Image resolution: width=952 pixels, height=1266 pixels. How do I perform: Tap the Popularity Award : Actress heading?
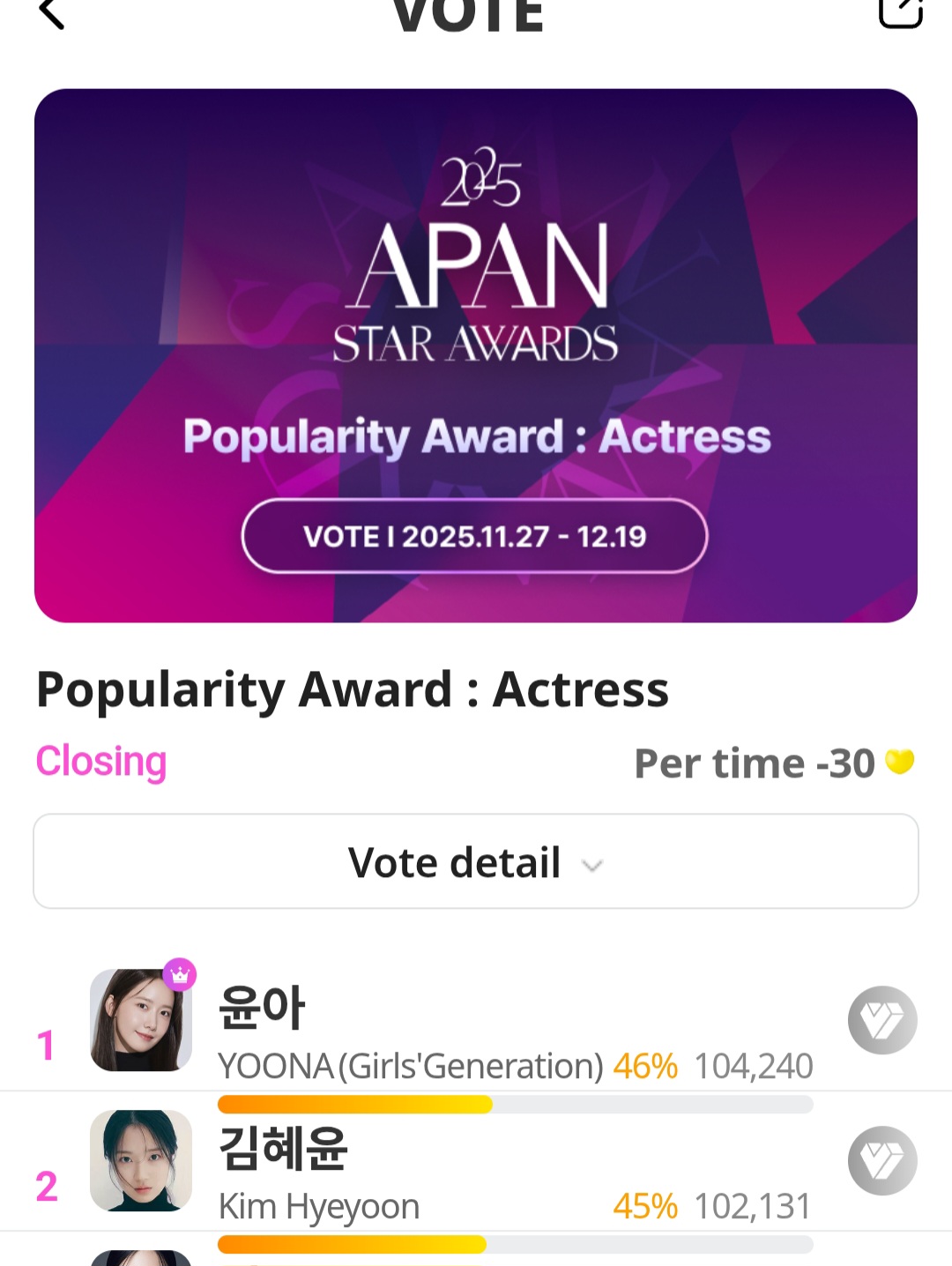coord(353,689)
